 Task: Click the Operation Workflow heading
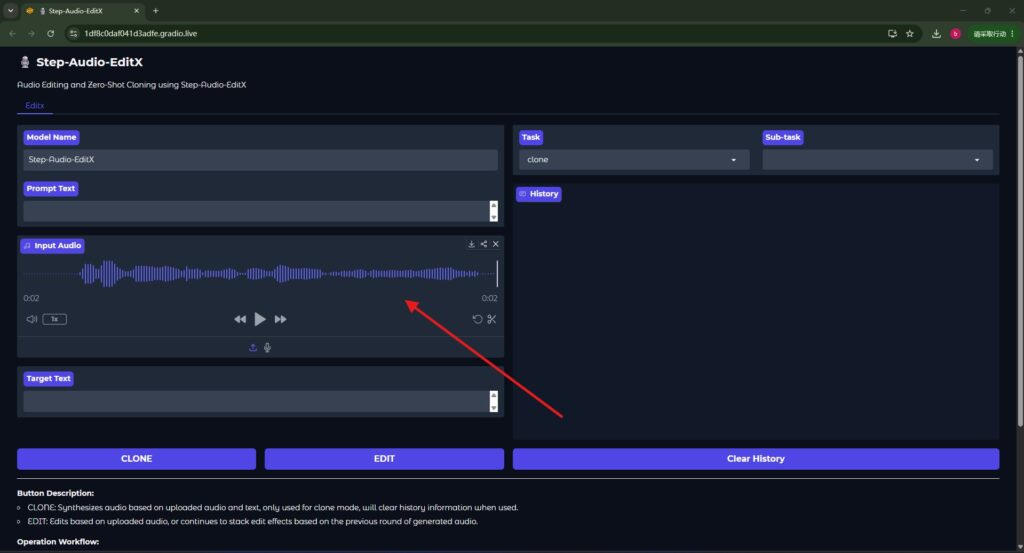[58, 541]
